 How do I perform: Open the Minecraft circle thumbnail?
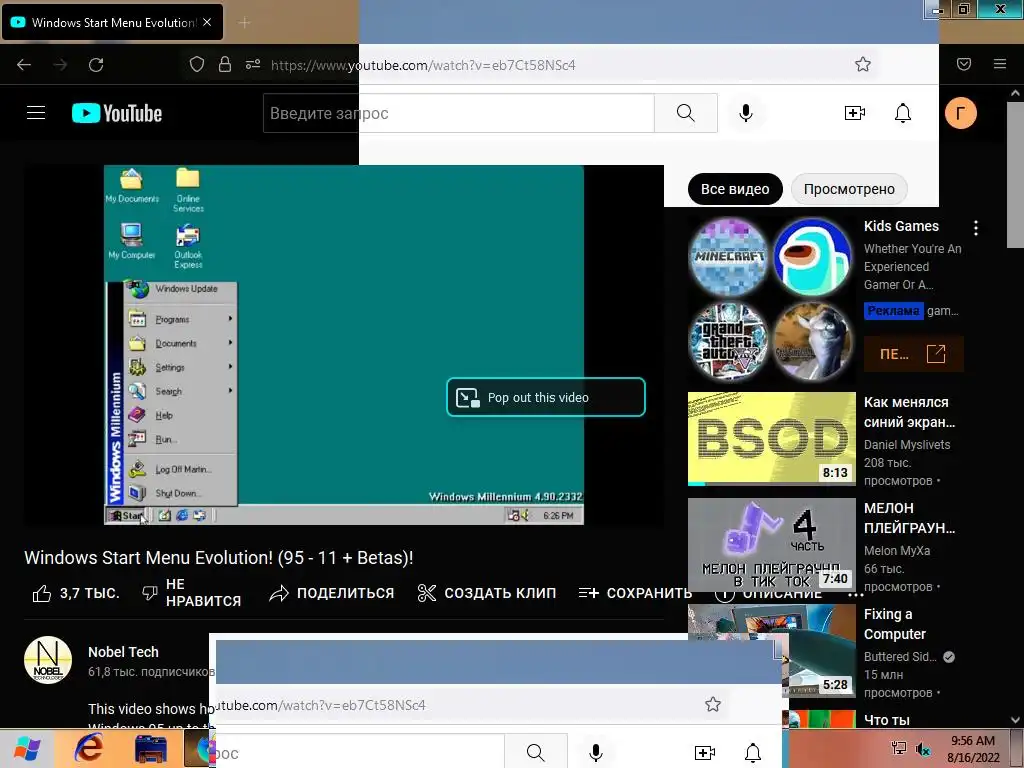[729, 257]
